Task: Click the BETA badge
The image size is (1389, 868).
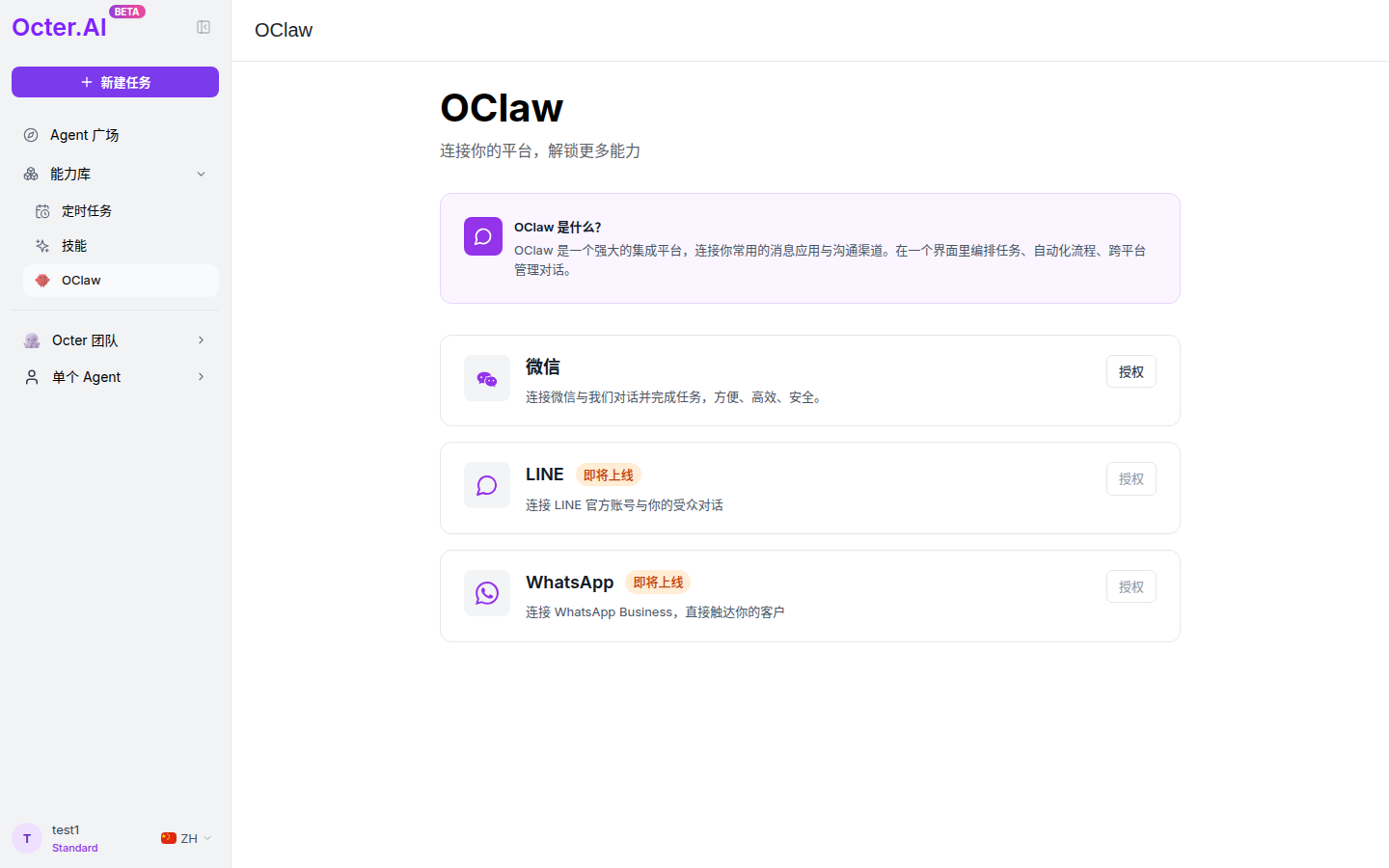Action: (x=127, y=12)
